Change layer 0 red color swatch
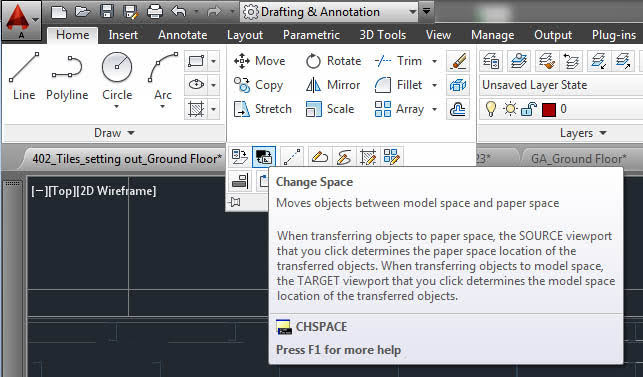This screenshot has width=643, height=377. pyautogui.click(x=549, y=110)
